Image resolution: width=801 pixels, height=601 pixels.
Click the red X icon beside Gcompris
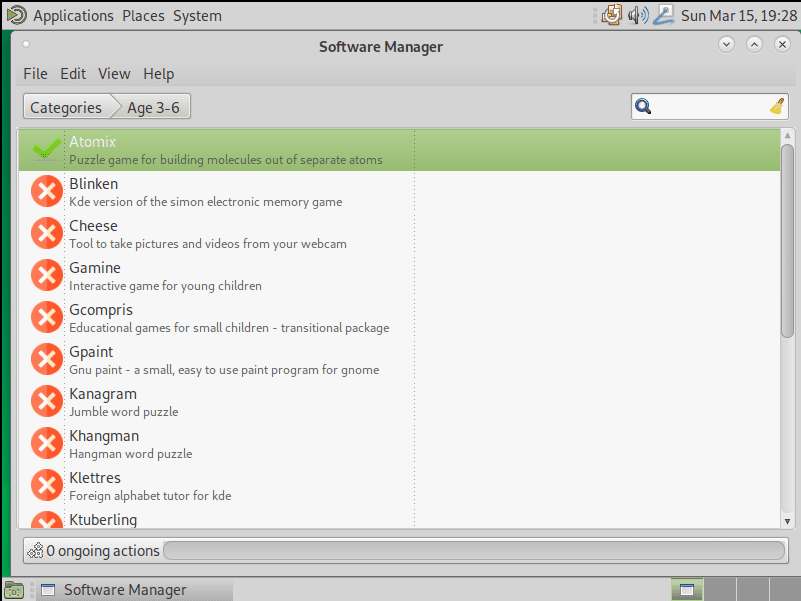[x=47, y=317]
